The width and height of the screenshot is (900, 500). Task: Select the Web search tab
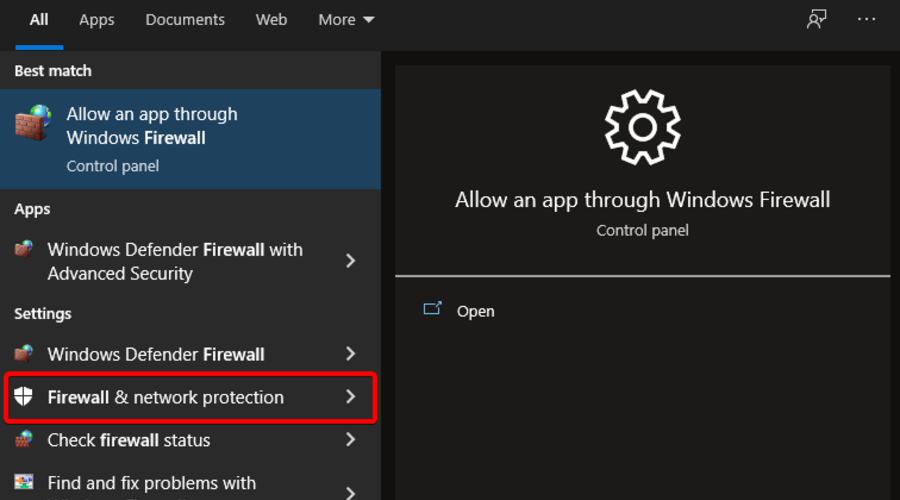pyautogui.click(x=271, y=20)
